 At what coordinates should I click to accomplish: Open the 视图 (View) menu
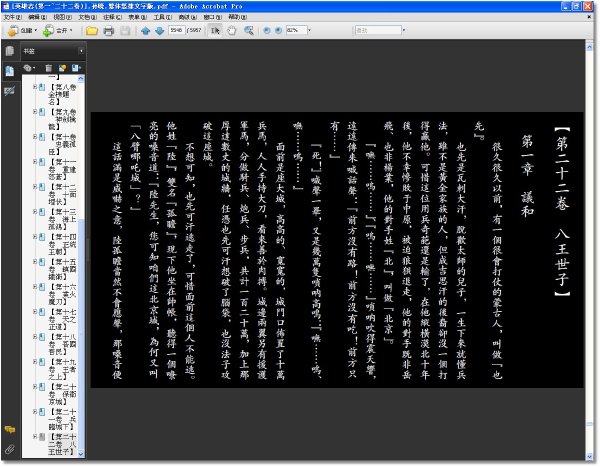pos(62,17)
